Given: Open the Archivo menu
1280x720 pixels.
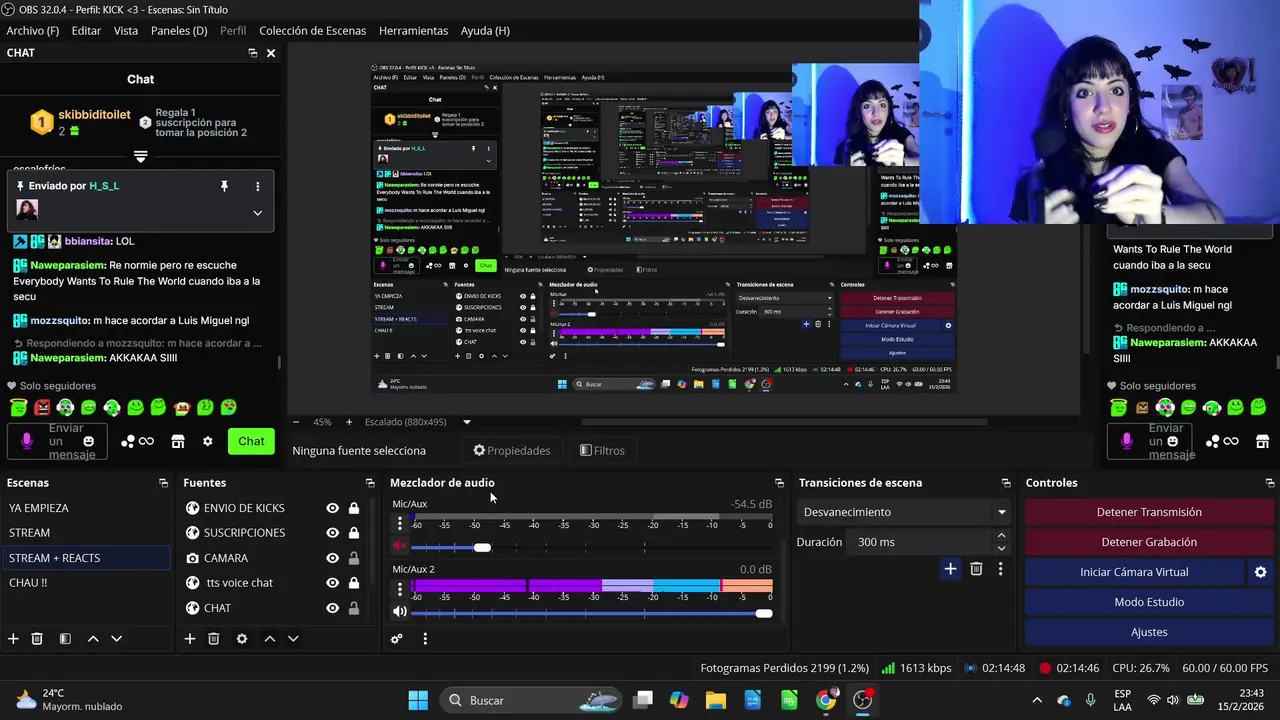Looking at the screenshot, I should click(33, 31).
